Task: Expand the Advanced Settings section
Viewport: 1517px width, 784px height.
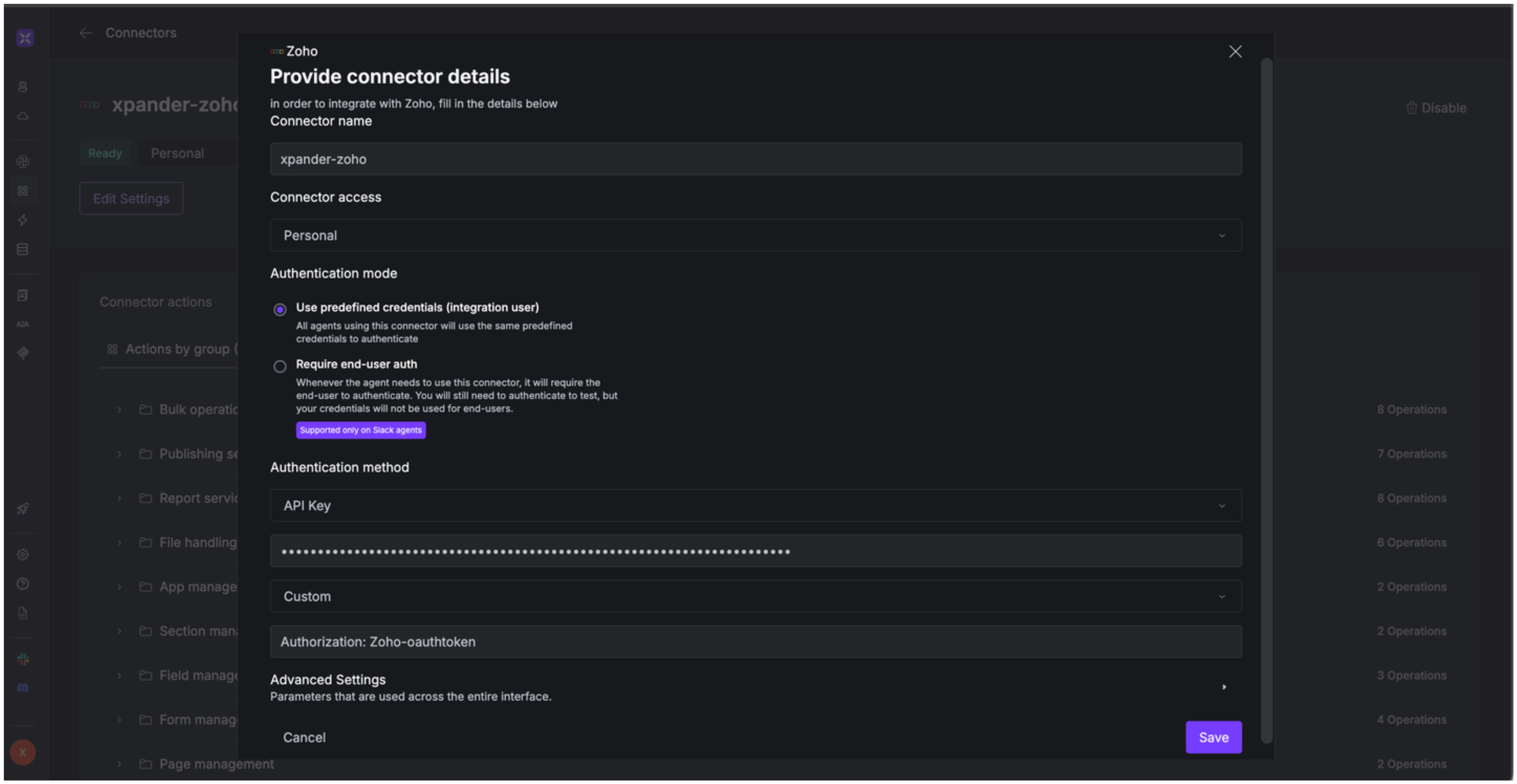Action: (1224, 687)
